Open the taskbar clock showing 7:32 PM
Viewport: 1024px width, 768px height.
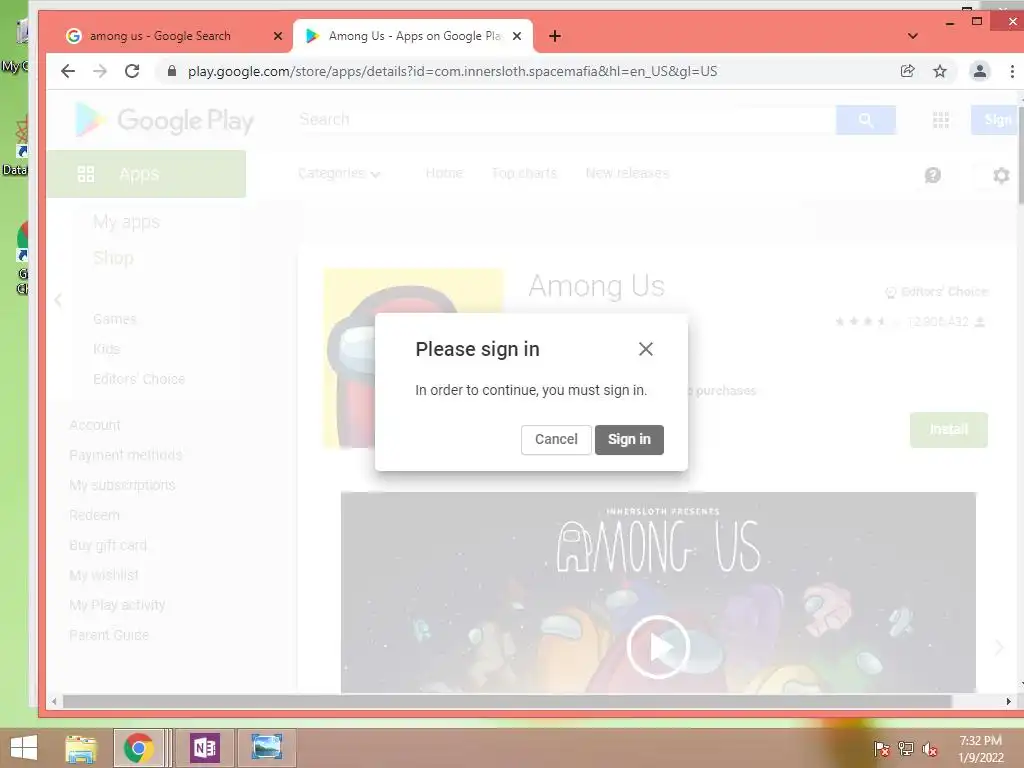[x=981, y=749]
